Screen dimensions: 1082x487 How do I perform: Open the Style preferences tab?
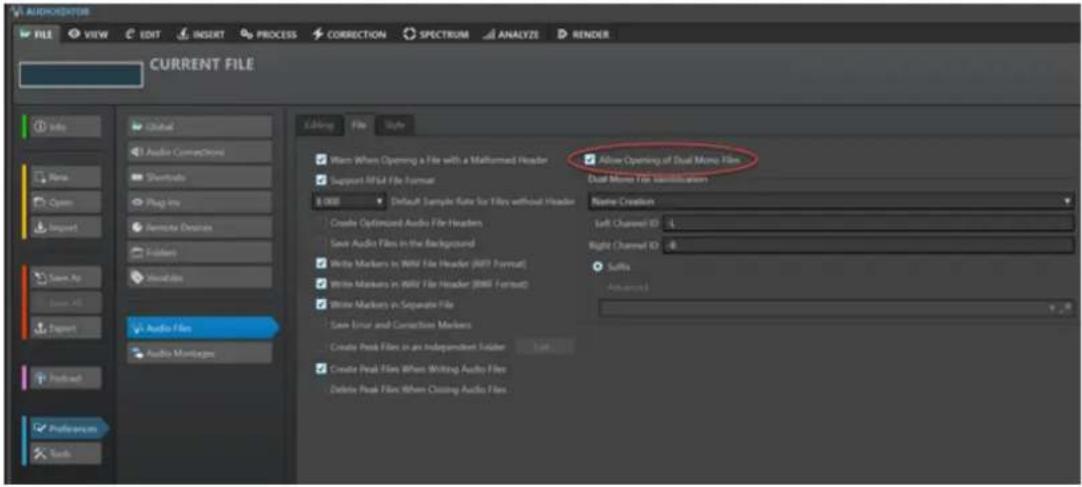click(x=395, y=125)
